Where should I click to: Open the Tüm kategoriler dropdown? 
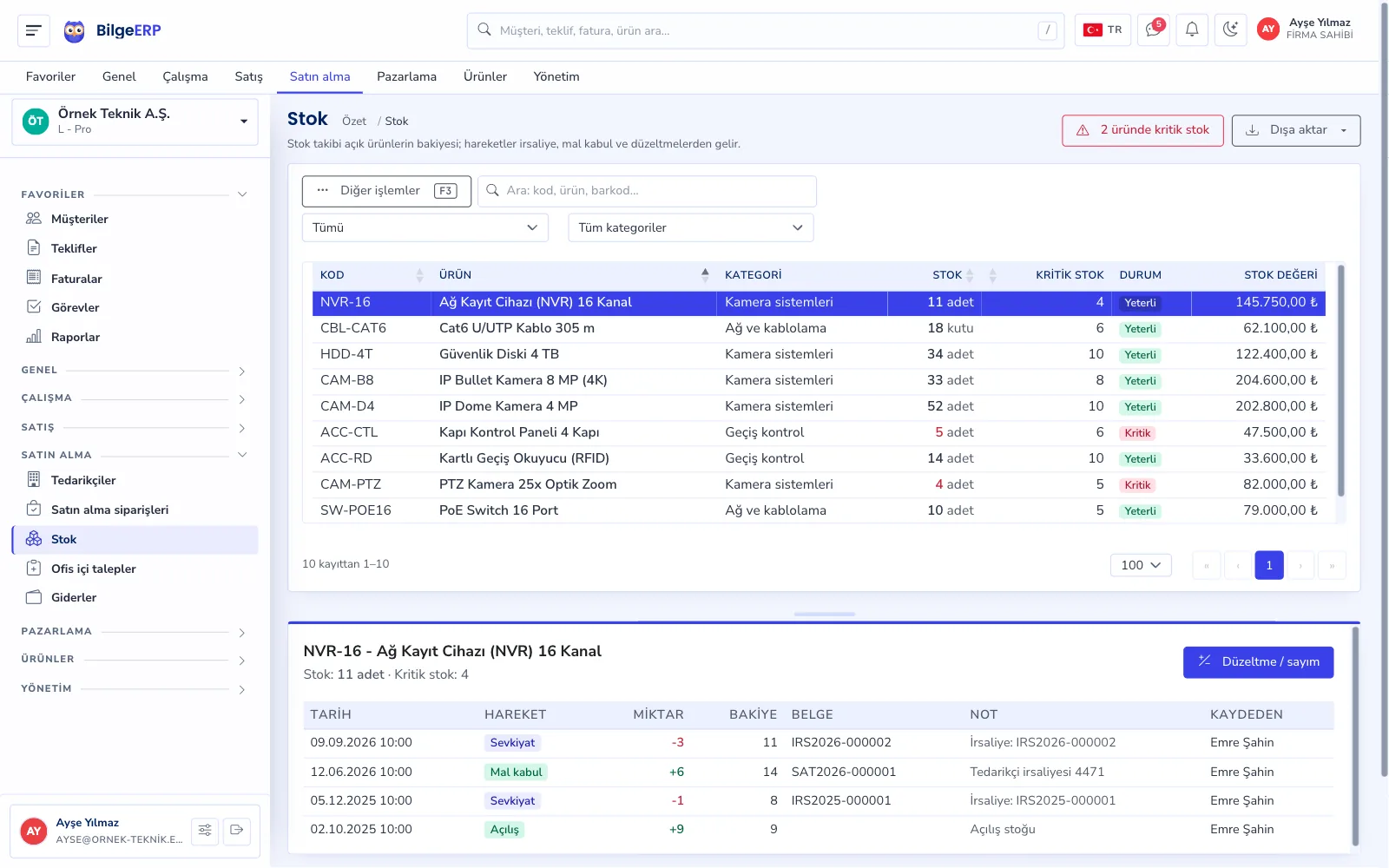tap(691, 227)
